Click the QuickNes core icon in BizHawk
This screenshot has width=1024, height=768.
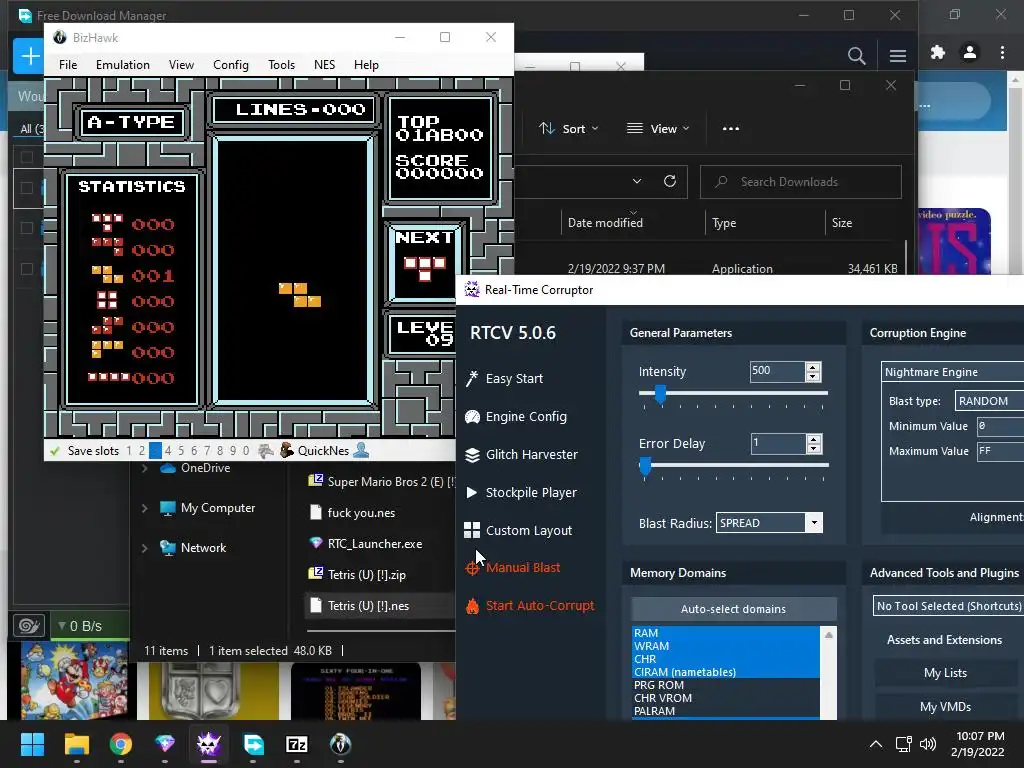pyautogui.click(x=286, y=450)
